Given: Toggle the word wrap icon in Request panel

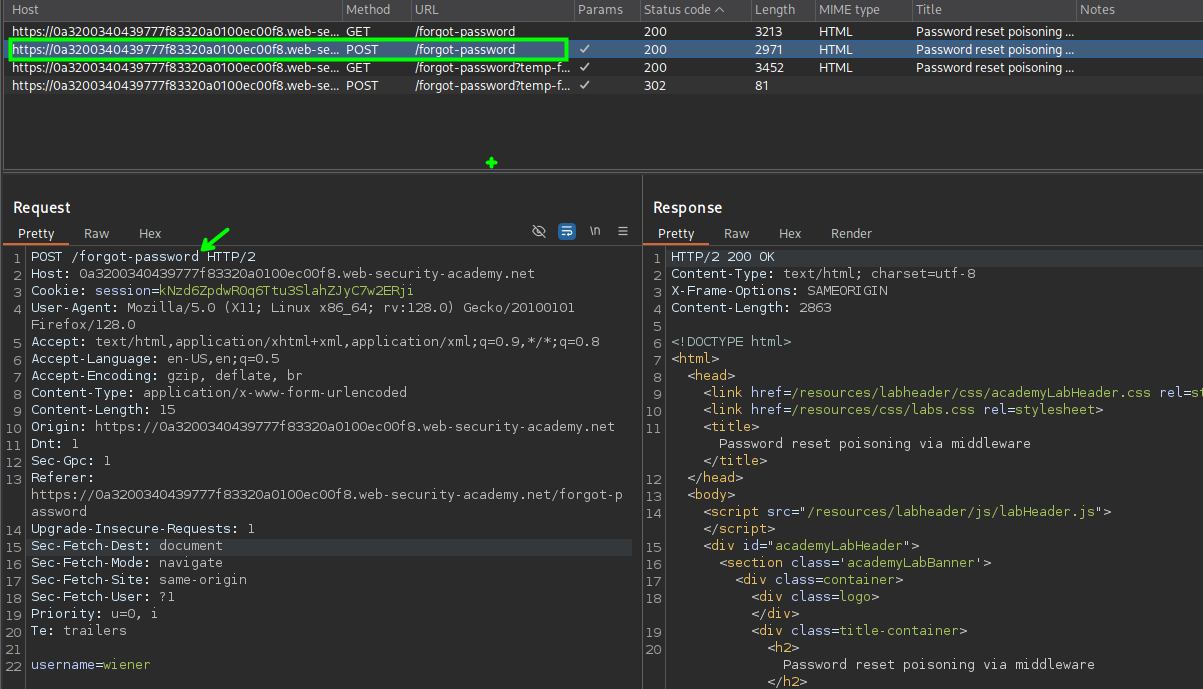Looking at the screenshot, I should pyautogui.click(x=567, y=232).
